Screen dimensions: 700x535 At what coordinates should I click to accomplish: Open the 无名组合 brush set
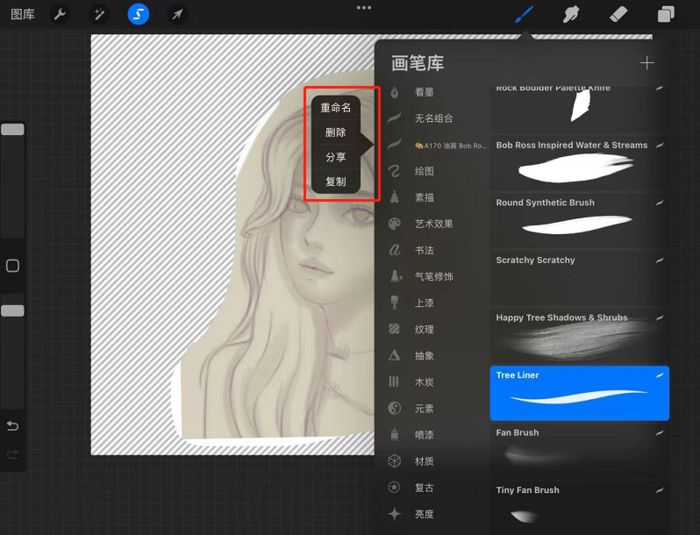click(433, 118)
